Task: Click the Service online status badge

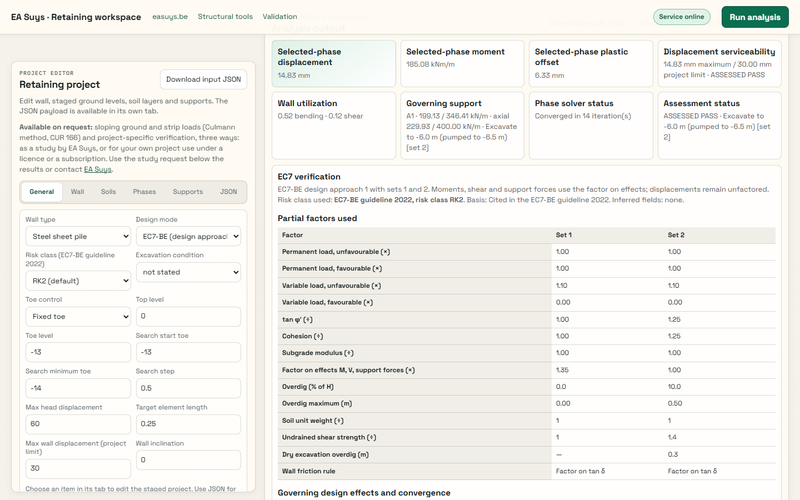Action: (x=681, y=17)
